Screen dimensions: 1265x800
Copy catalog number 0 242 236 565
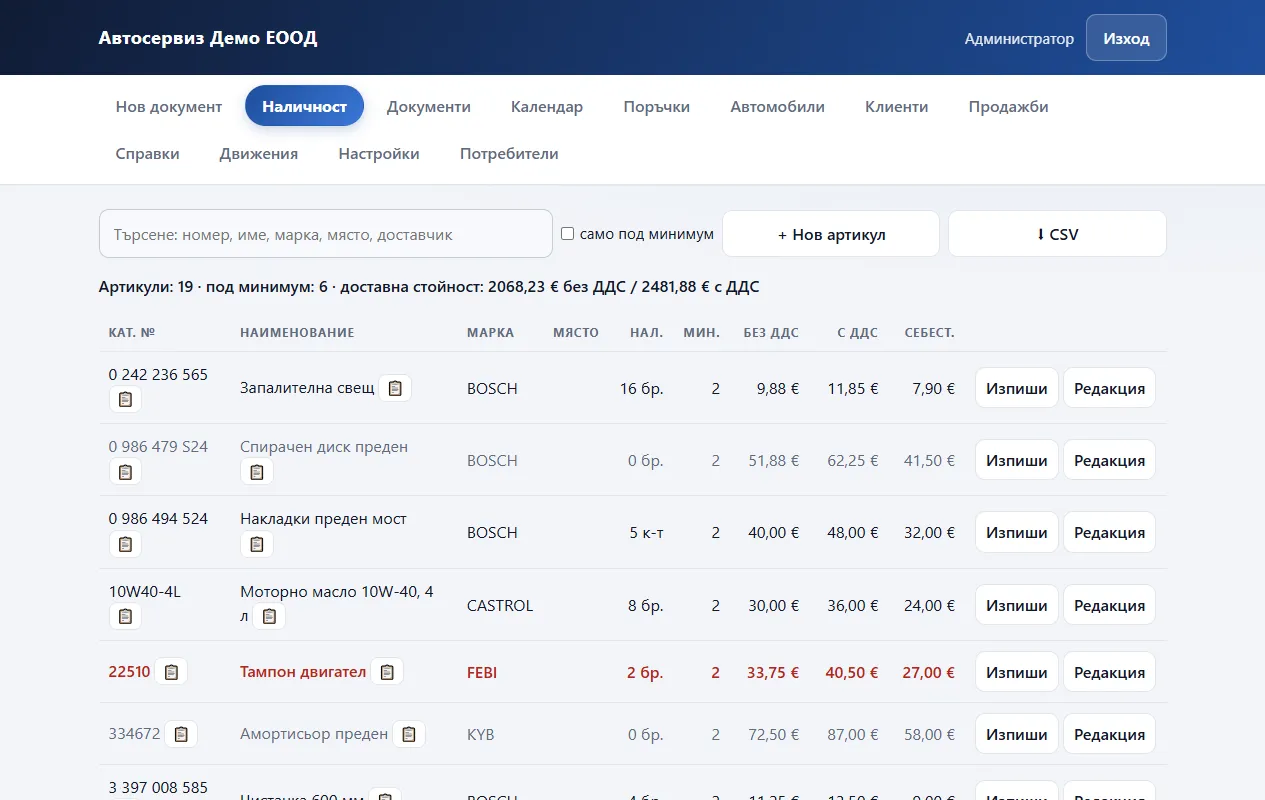click(125, 400)
